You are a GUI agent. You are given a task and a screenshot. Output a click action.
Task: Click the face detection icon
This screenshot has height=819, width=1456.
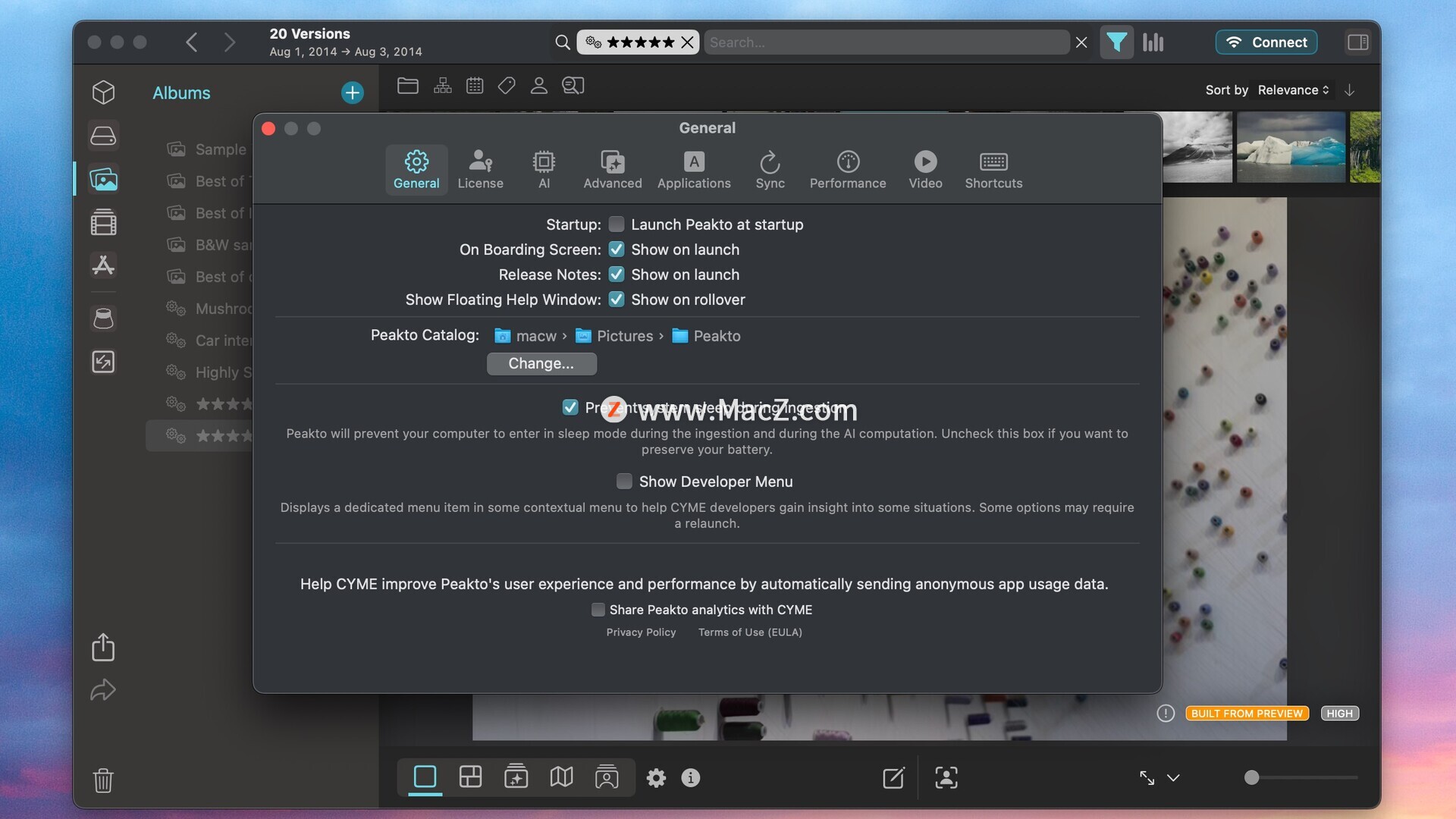click(946, 777)
